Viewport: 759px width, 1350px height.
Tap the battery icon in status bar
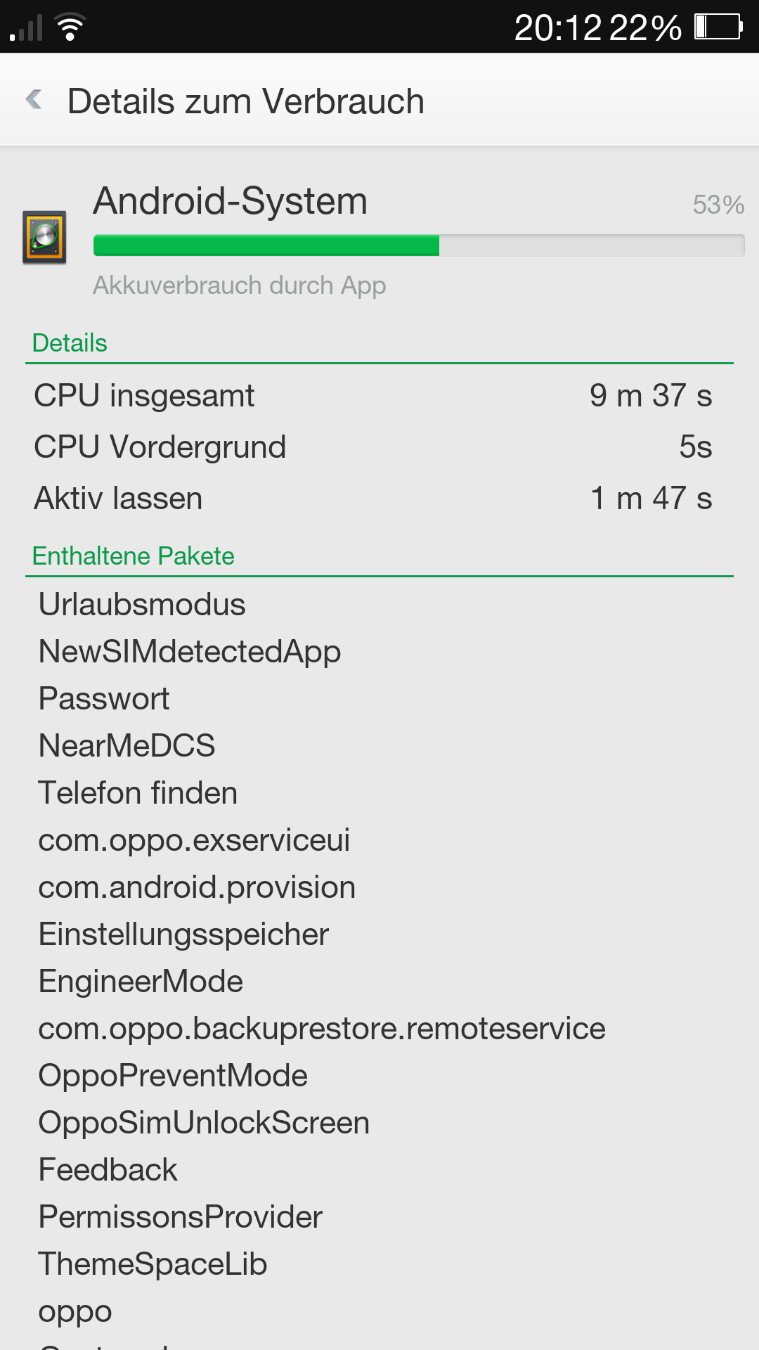(718, 27)
